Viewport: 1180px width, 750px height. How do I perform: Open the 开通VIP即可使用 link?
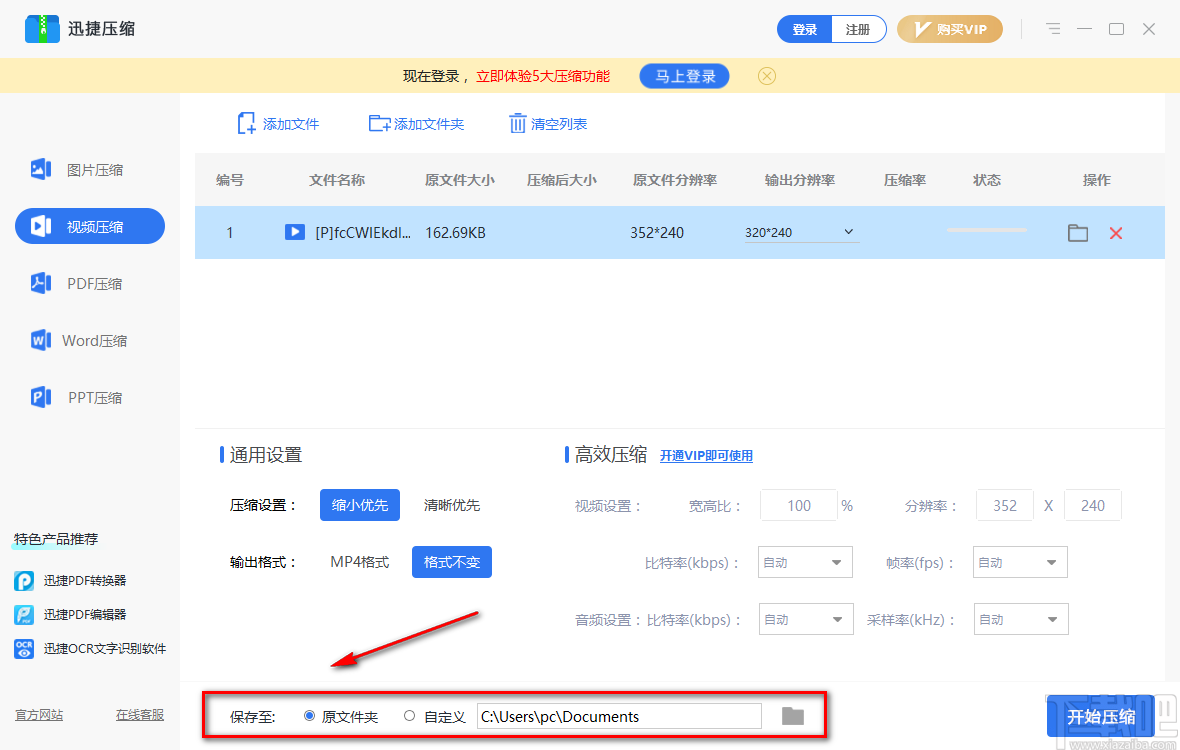click(706, 455)
